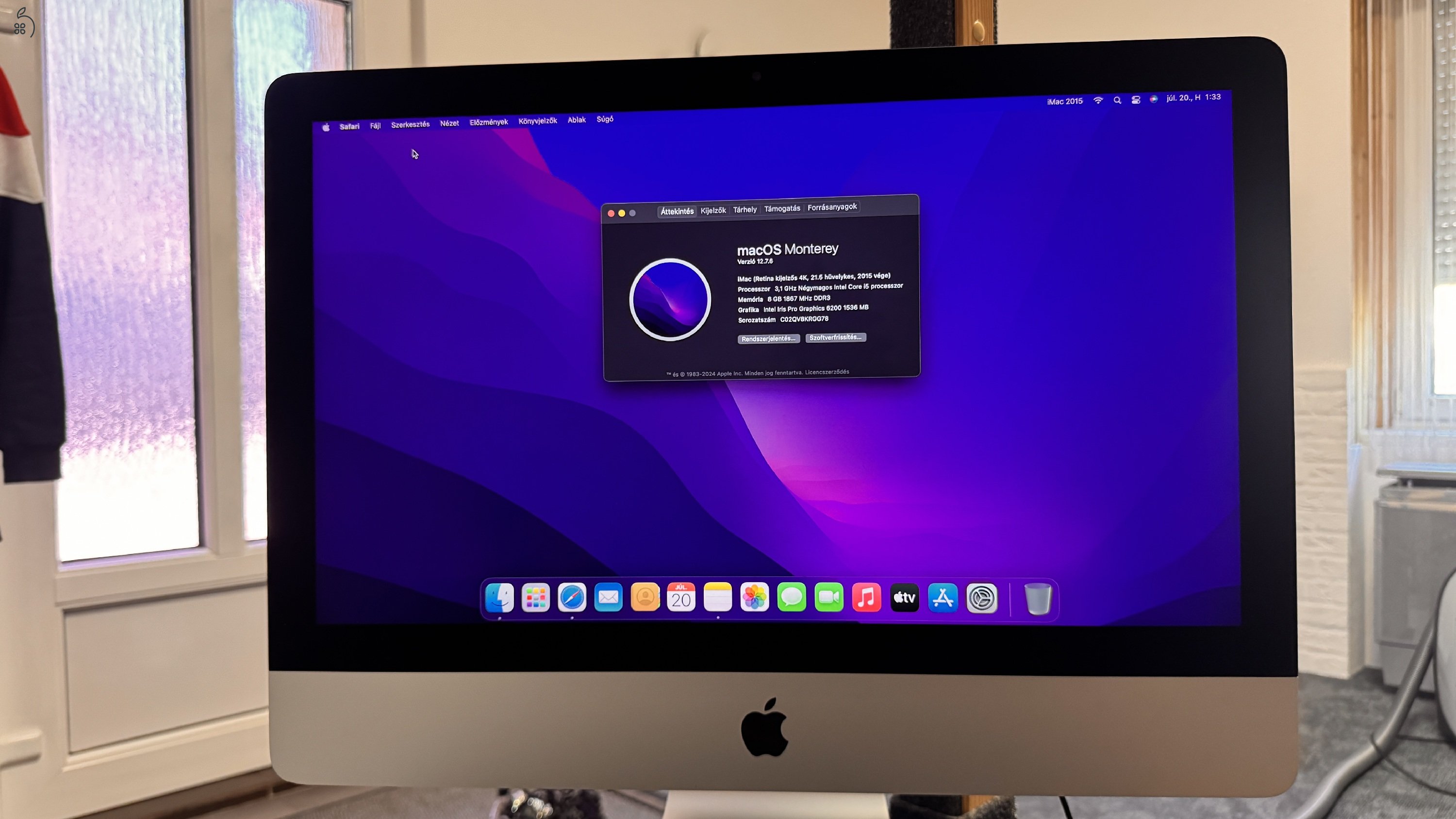Open the Ablak menu
The width and height of the screenshot is (1456, 819).
[x=577, y=120]
